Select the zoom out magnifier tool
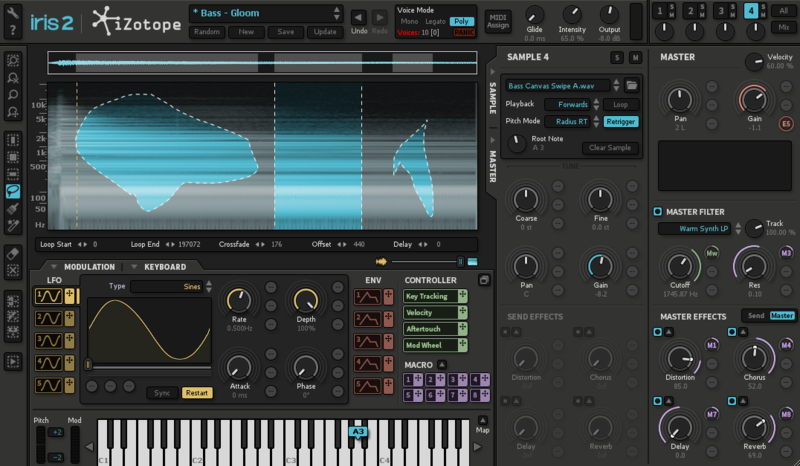This screenshot has height=466, width=800. (13, 78)
